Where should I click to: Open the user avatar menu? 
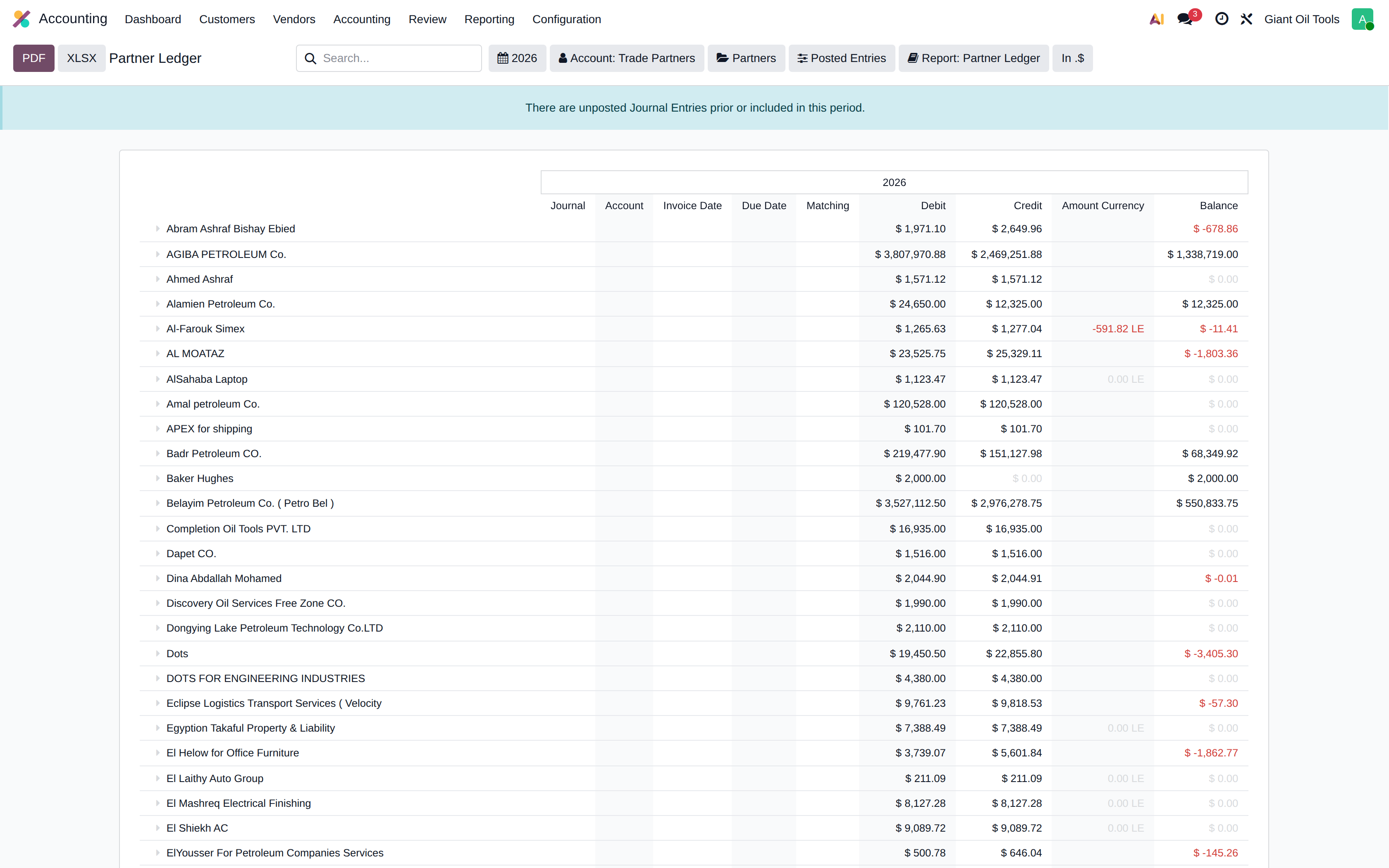(x=1362, y=19)
